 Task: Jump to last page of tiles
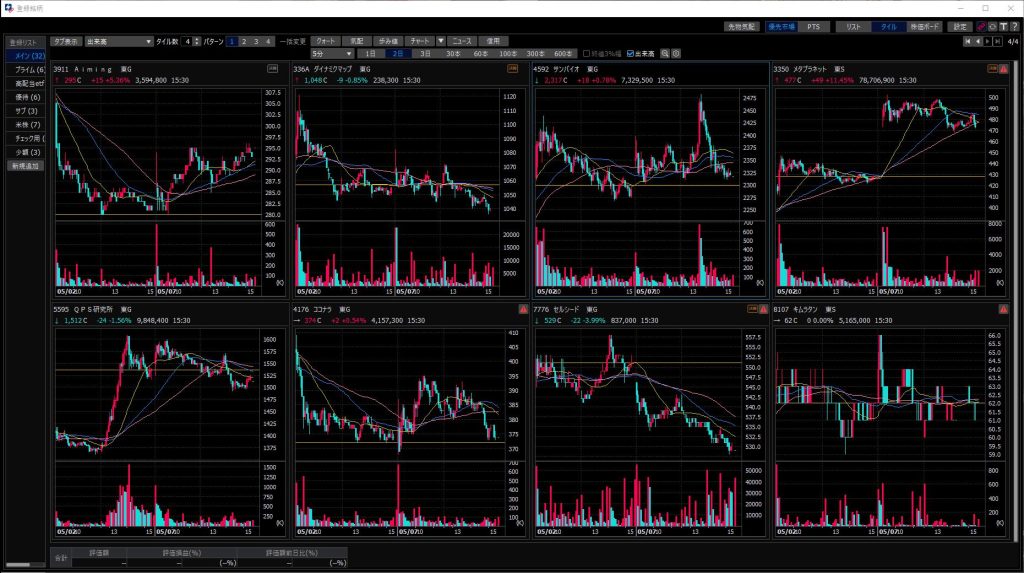pyautogui.click(x=997, y=41)
